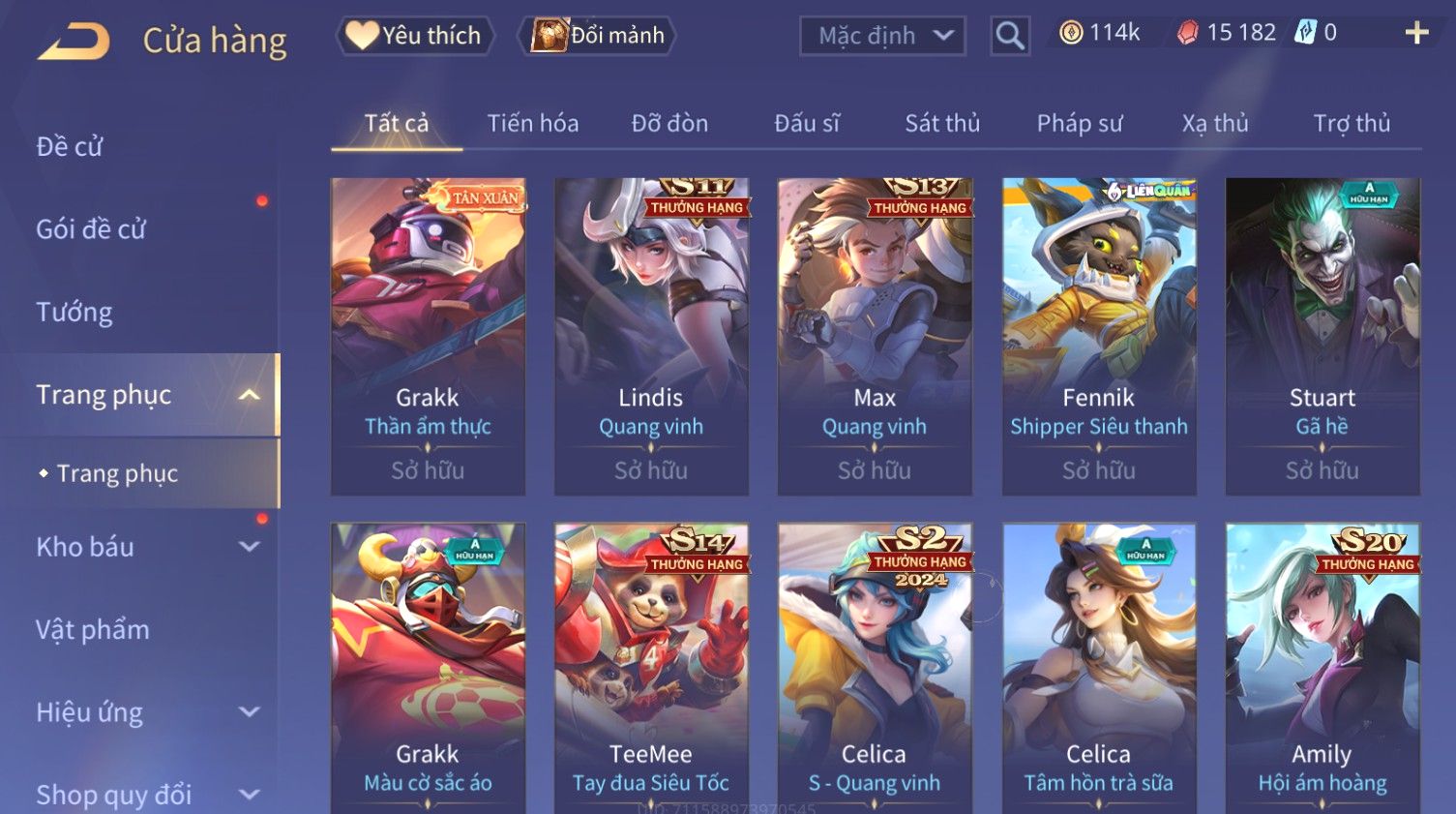Select the Vật phẩm sidebar entry
This screenshot has height=814, width=1456.
[93, 630]
